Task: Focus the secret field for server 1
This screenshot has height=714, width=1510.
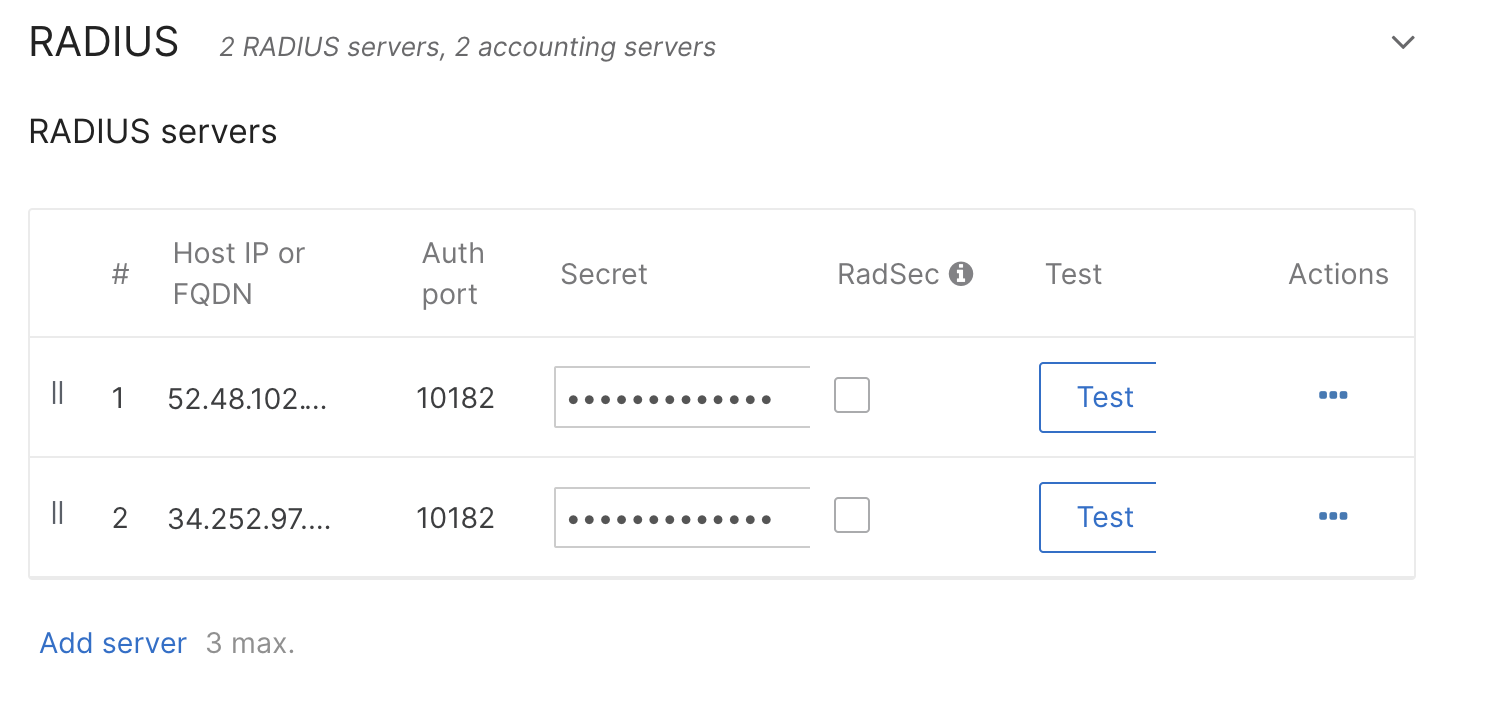Action: coord(682,397)
